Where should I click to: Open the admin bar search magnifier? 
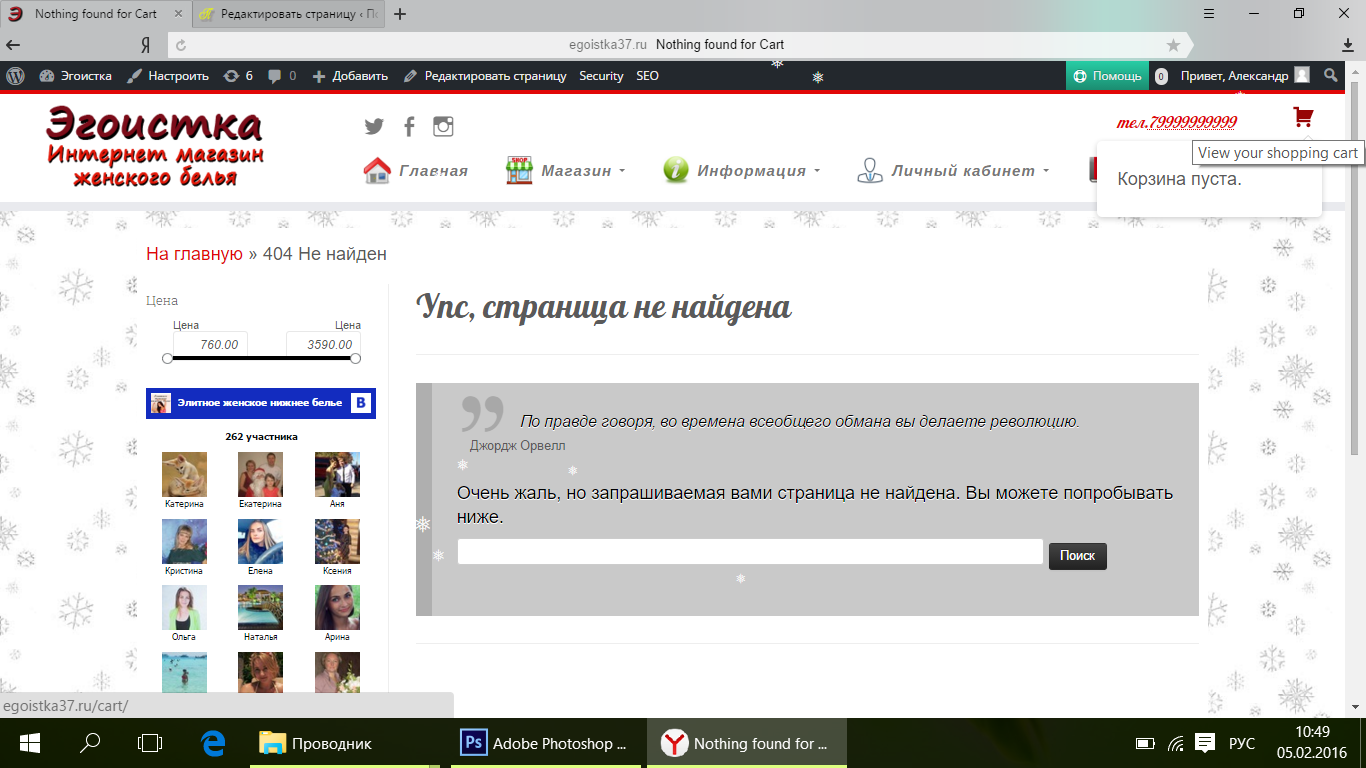click(1330, 76)
